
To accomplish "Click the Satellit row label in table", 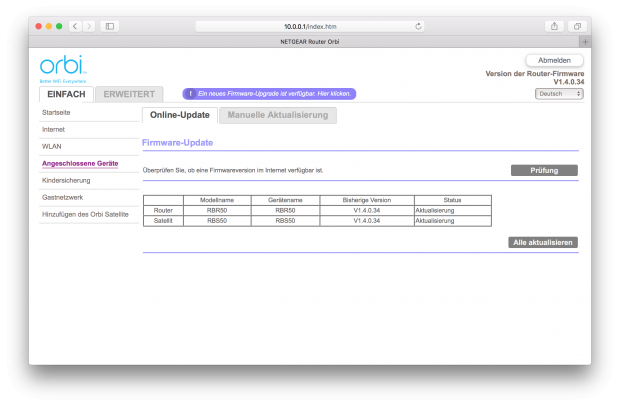I will 163,221.
